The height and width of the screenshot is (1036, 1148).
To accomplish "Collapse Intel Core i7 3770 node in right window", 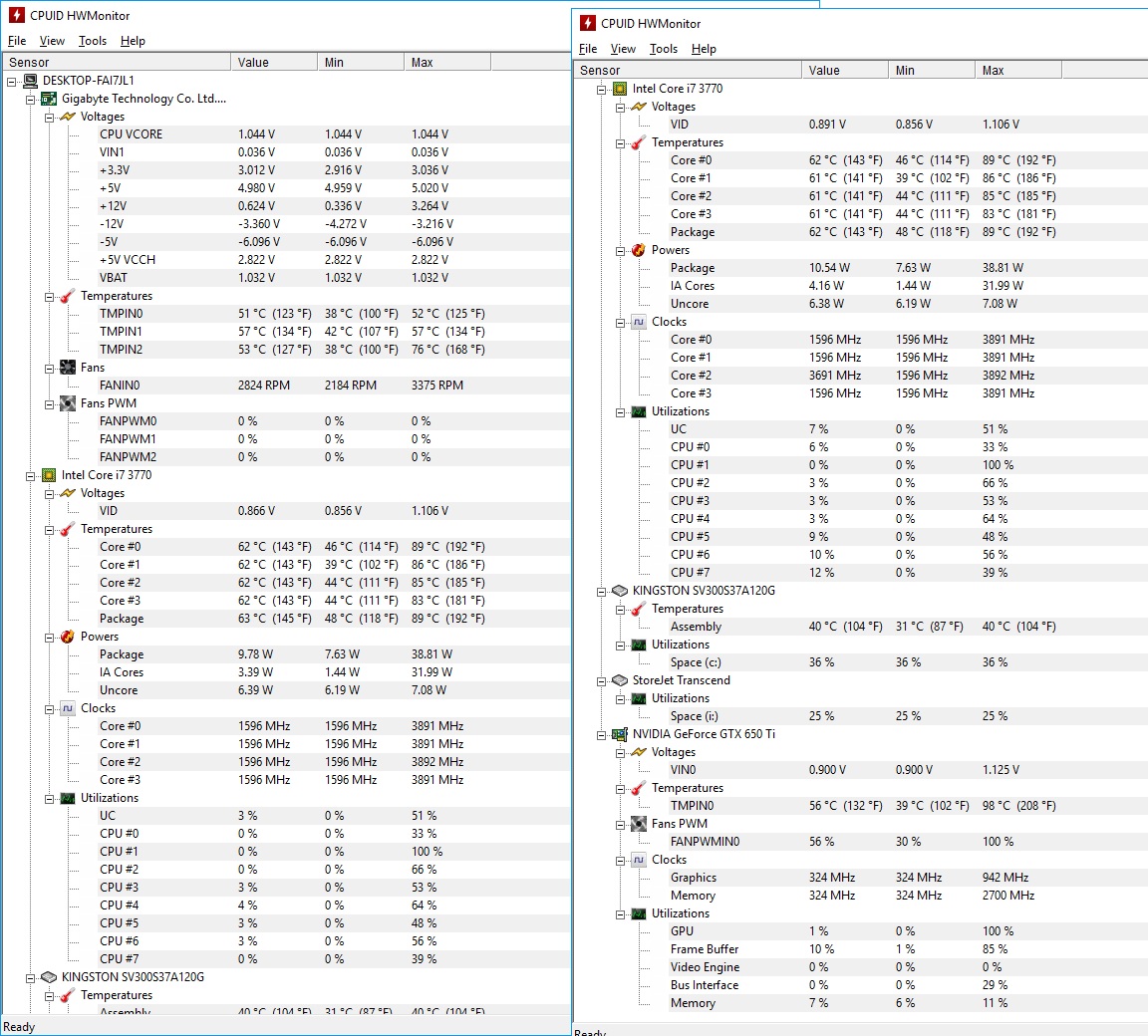I will click(x=601, y=90).
